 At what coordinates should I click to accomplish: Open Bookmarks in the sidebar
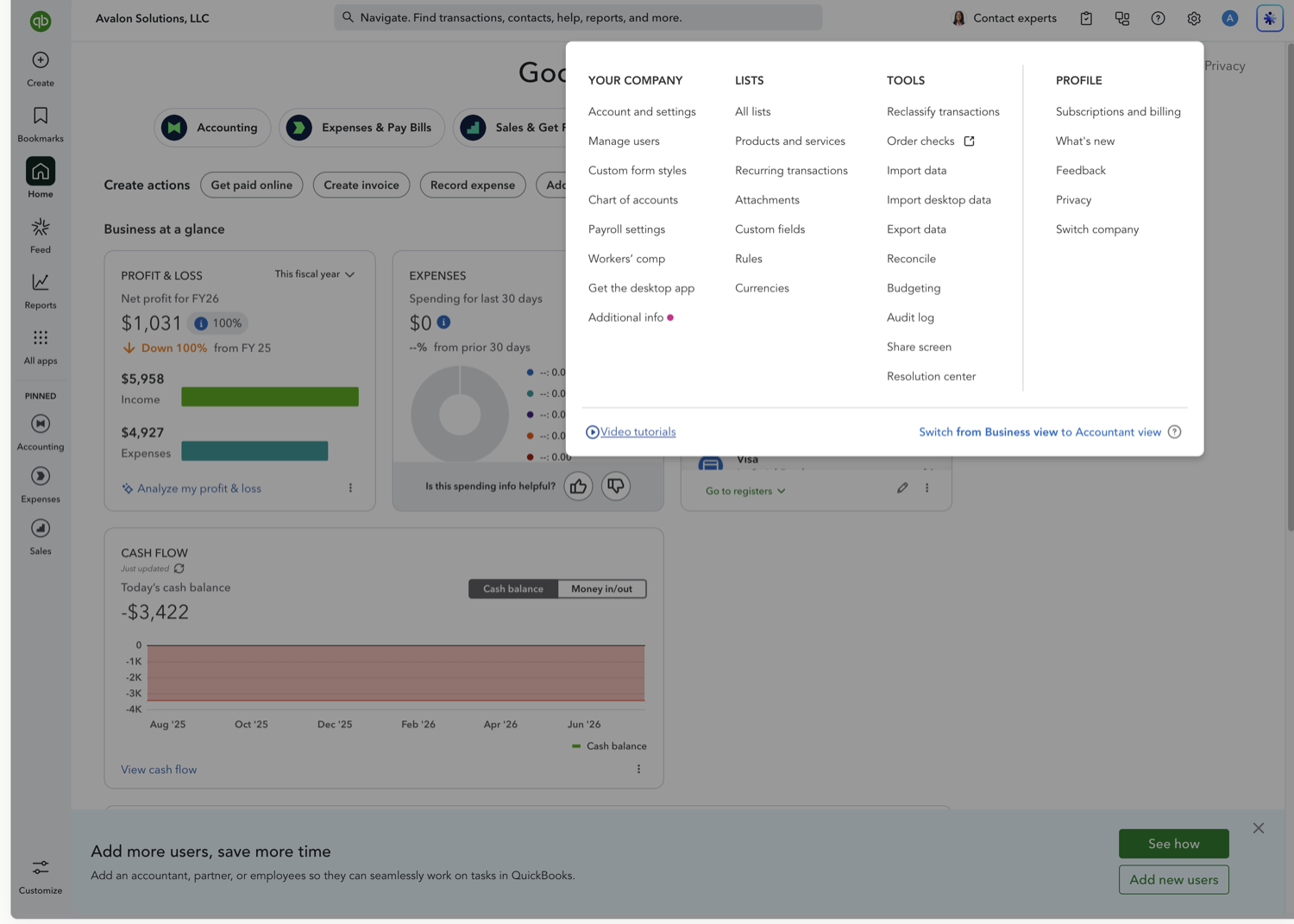[x=41, y=124]
